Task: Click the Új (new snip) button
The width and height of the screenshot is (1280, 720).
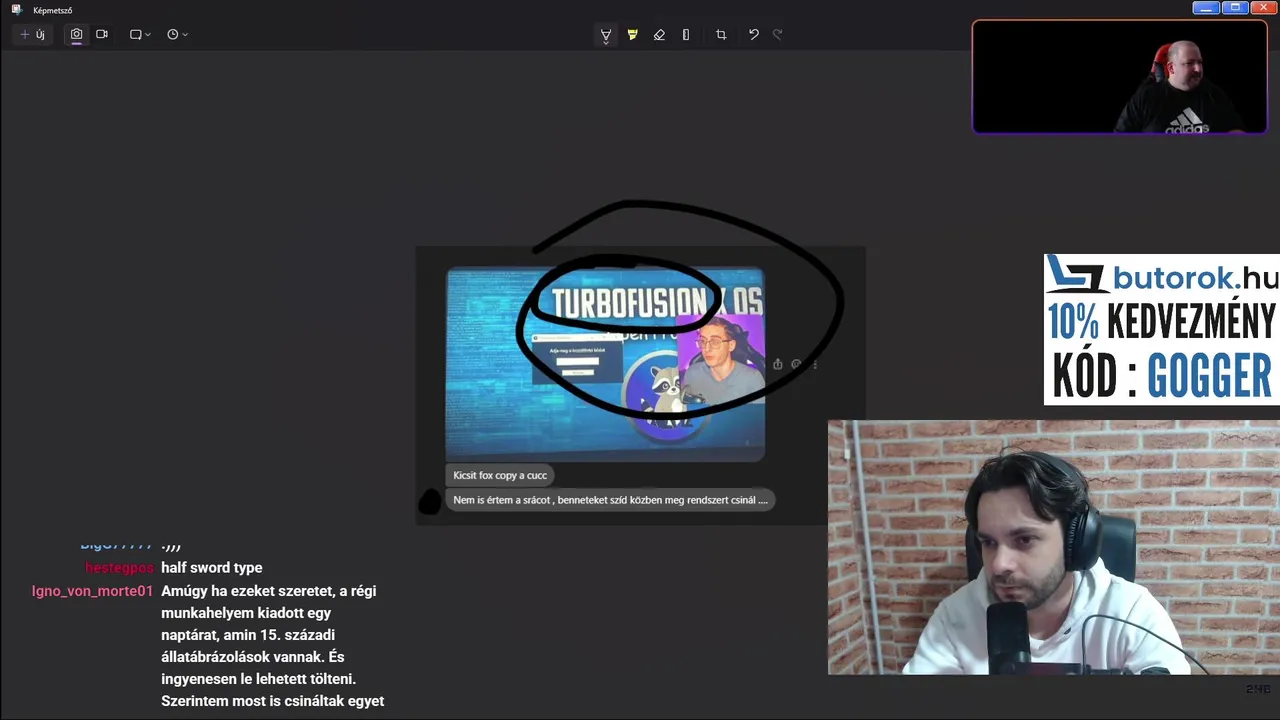Action: (32, 34)
